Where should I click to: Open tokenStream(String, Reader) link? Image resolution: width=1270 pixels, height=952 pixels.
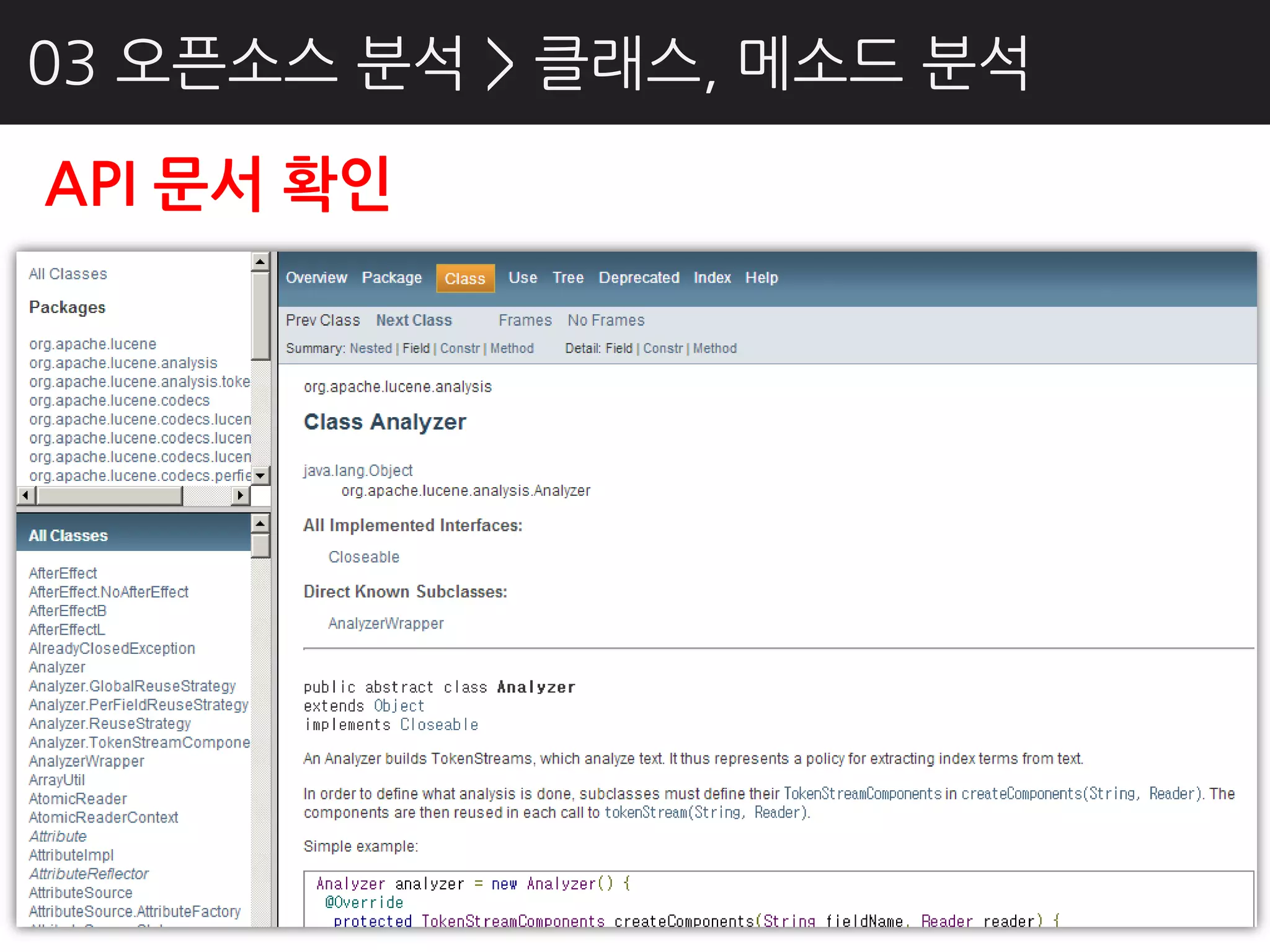pos(706,813)
